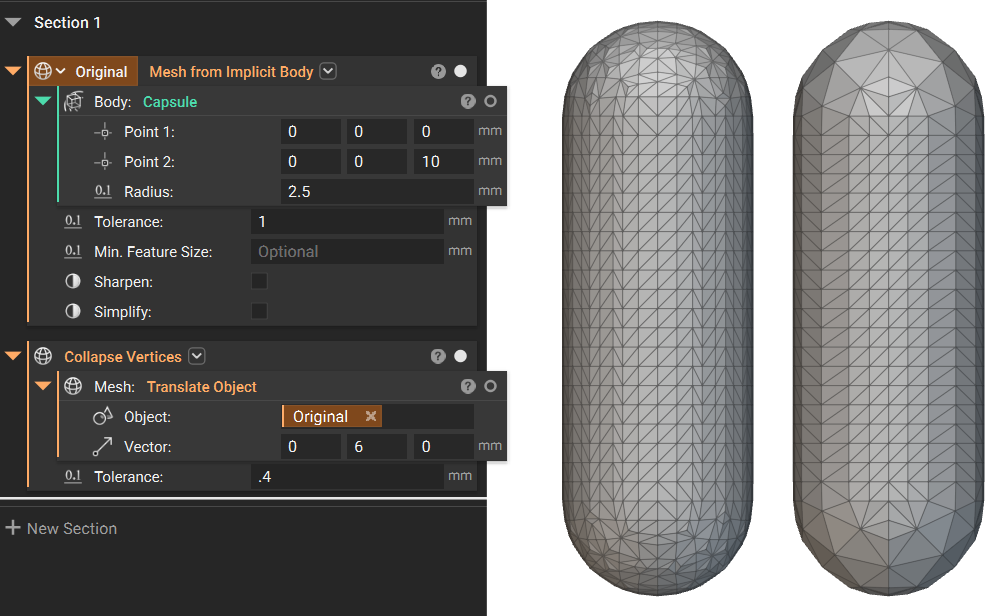This screenshot has width=1004, height=616.
Task: Edit the Point 2 Y value field
Action: 376,162
